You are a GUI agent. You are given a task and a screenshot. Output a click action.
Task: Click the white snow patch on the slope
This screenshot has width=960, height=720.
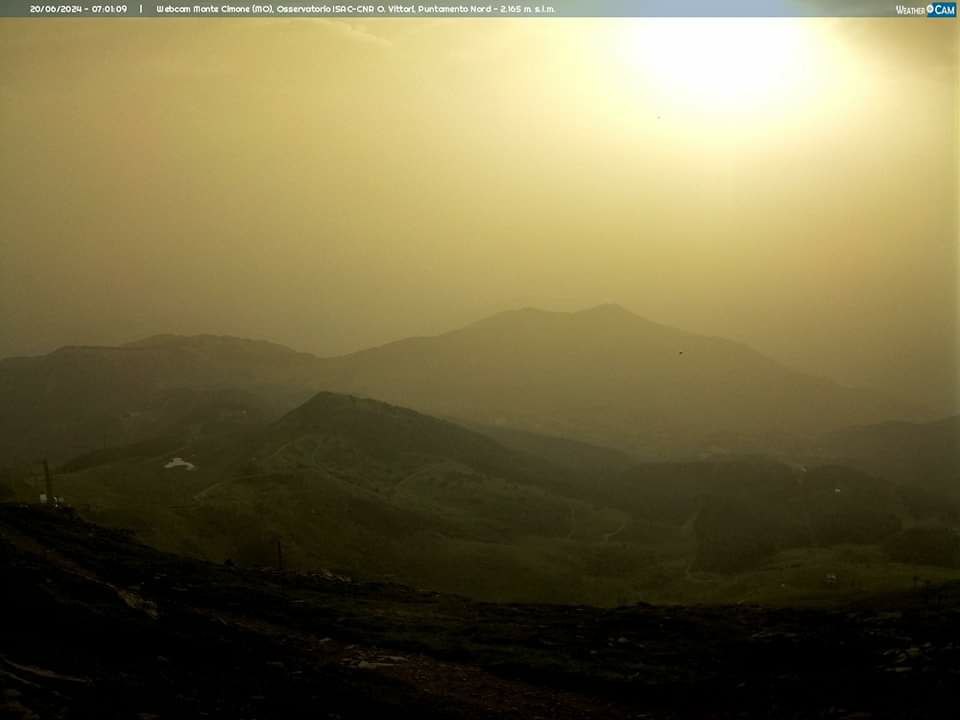[x=179, y=464]
